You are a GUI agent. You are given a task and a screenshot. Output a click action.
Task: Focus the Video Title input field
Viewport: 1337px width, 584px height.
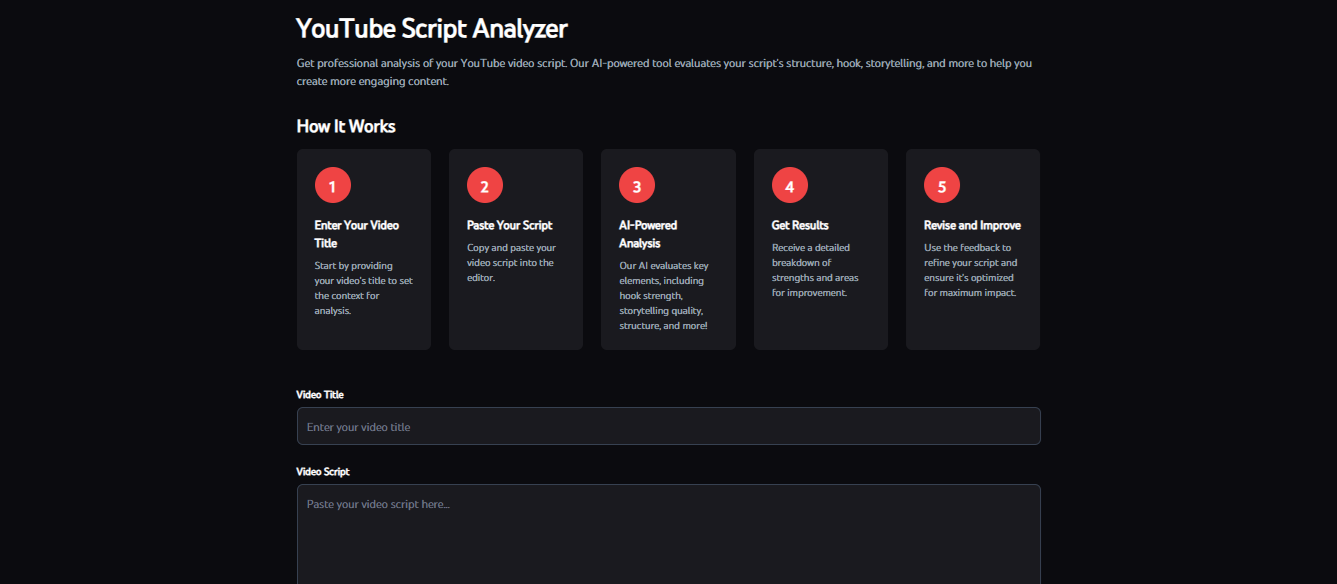[668, 426]
